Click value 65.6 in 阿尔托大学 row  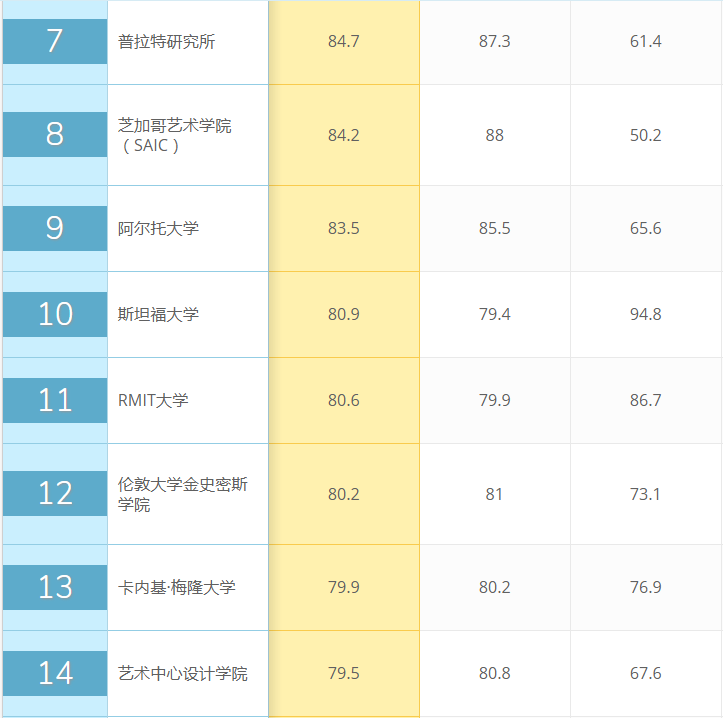[646, 228]
